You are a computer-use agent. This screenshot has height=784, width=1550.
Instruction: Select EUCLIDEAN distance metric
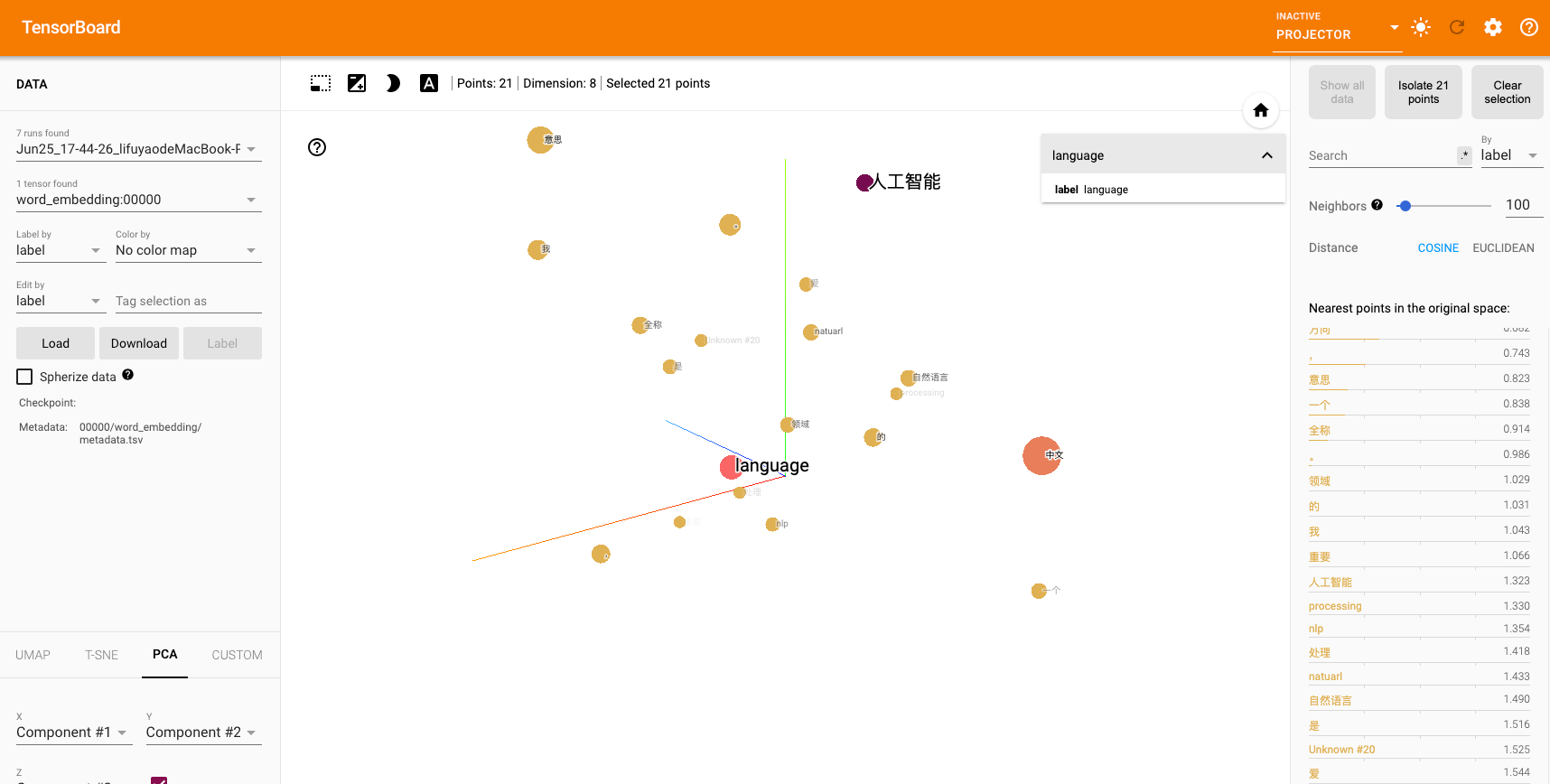pyautogui.click(x=1503, y=247)
